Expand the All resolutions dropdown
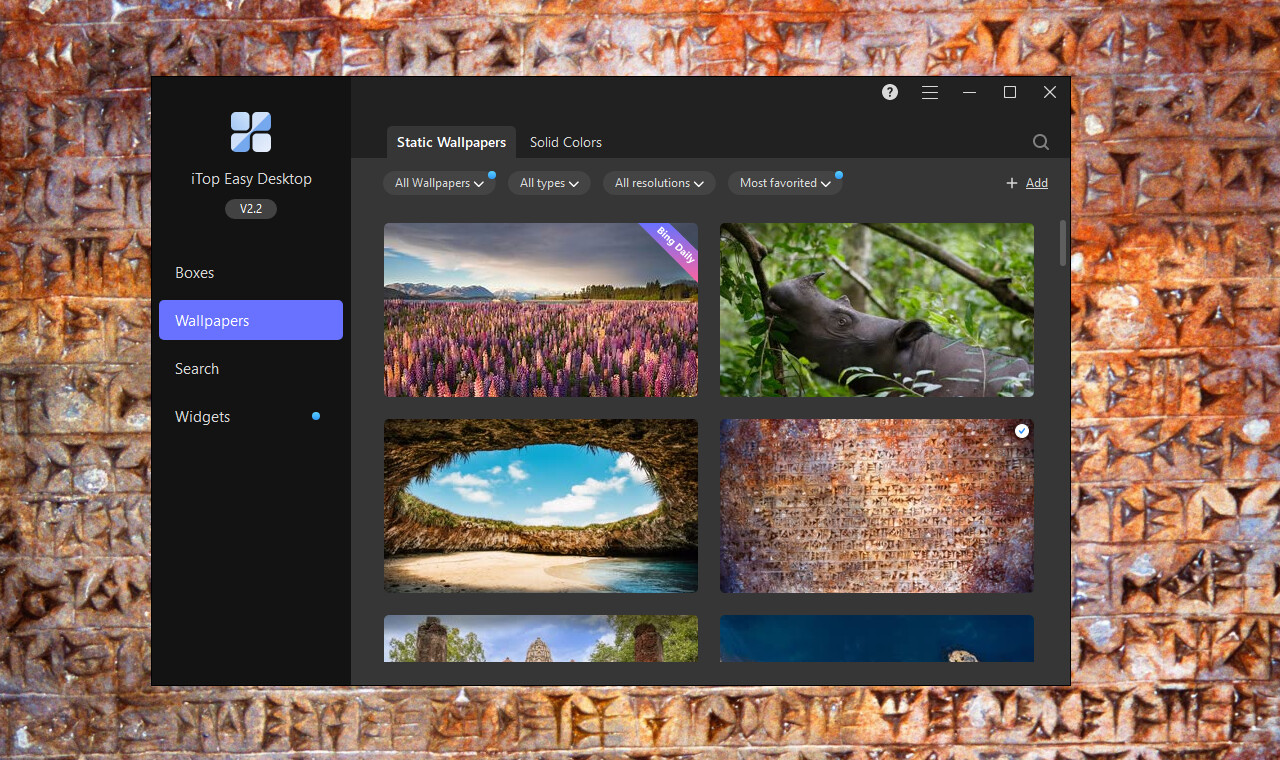 click(x=658, y=183)
